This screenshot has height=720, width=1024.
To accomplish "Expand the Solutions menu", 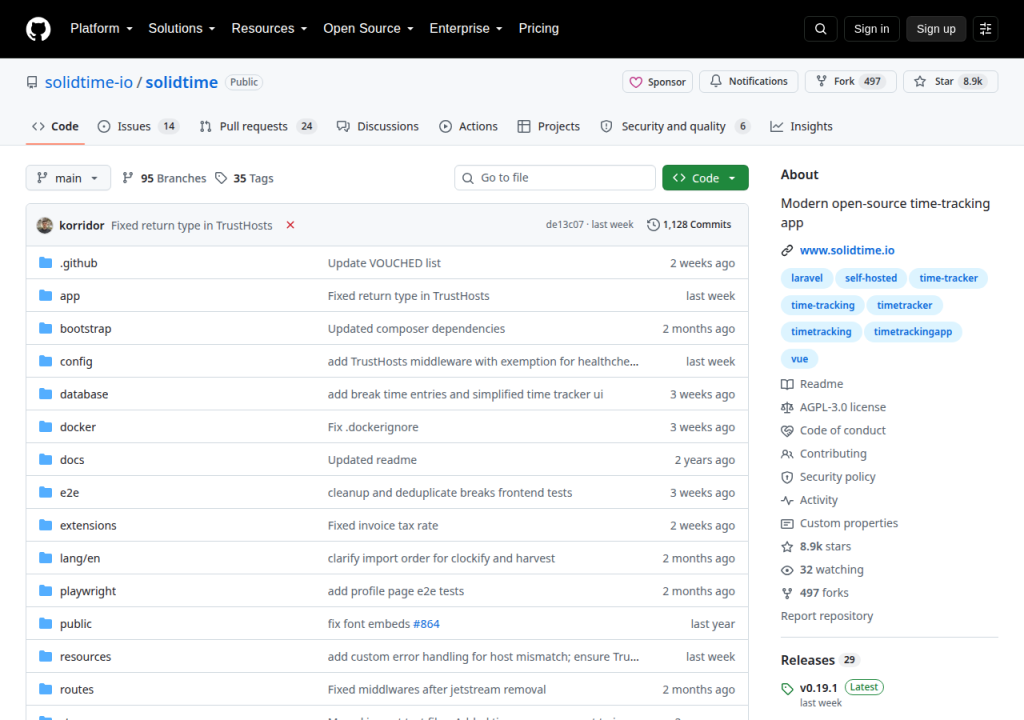I will pos(182,29).
